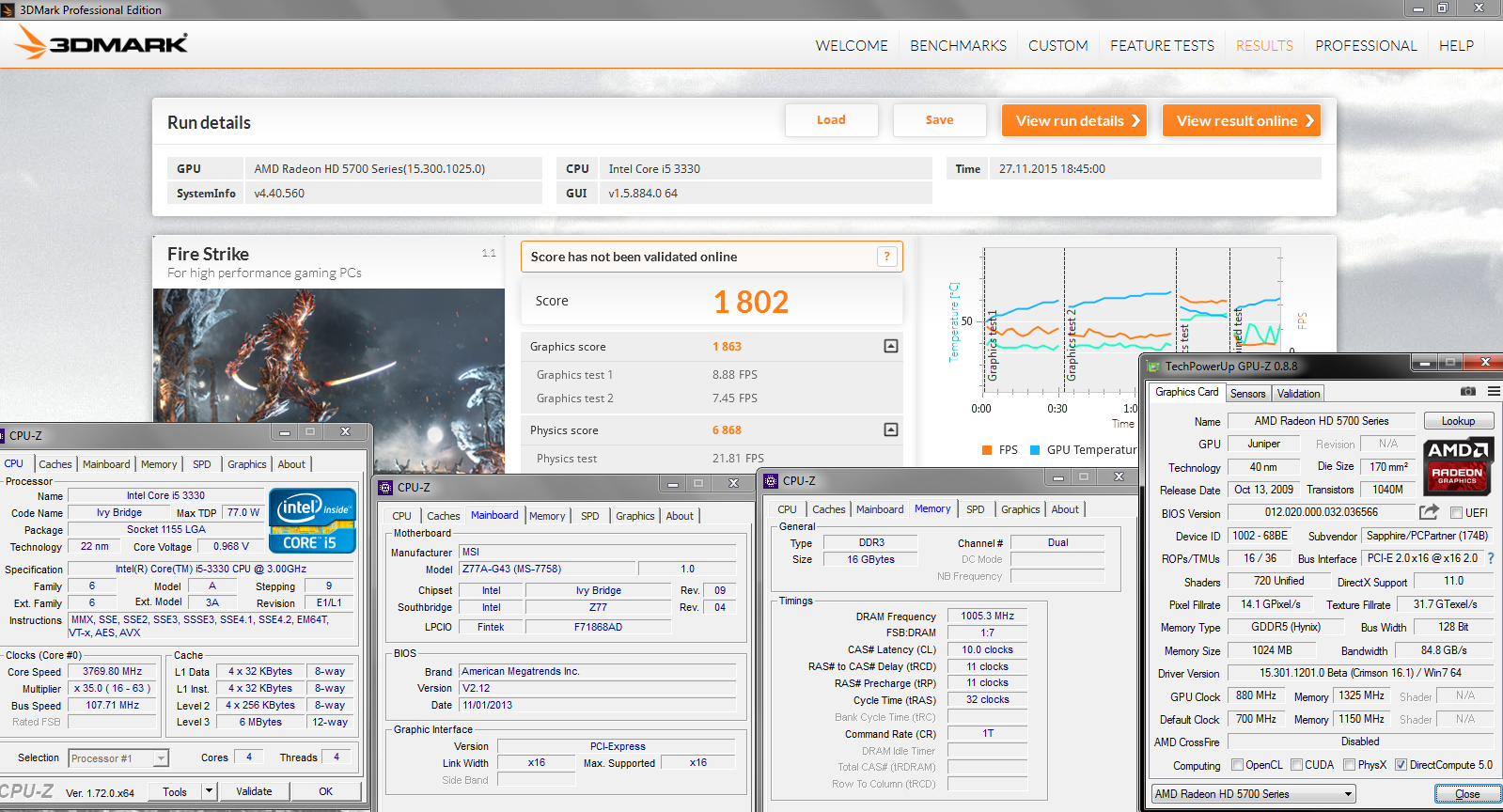Image resolution: width=1503 pixels, height=812 pixels.
Task: Open Caches tab in the CPU-Z processor window
Action: 55,464
